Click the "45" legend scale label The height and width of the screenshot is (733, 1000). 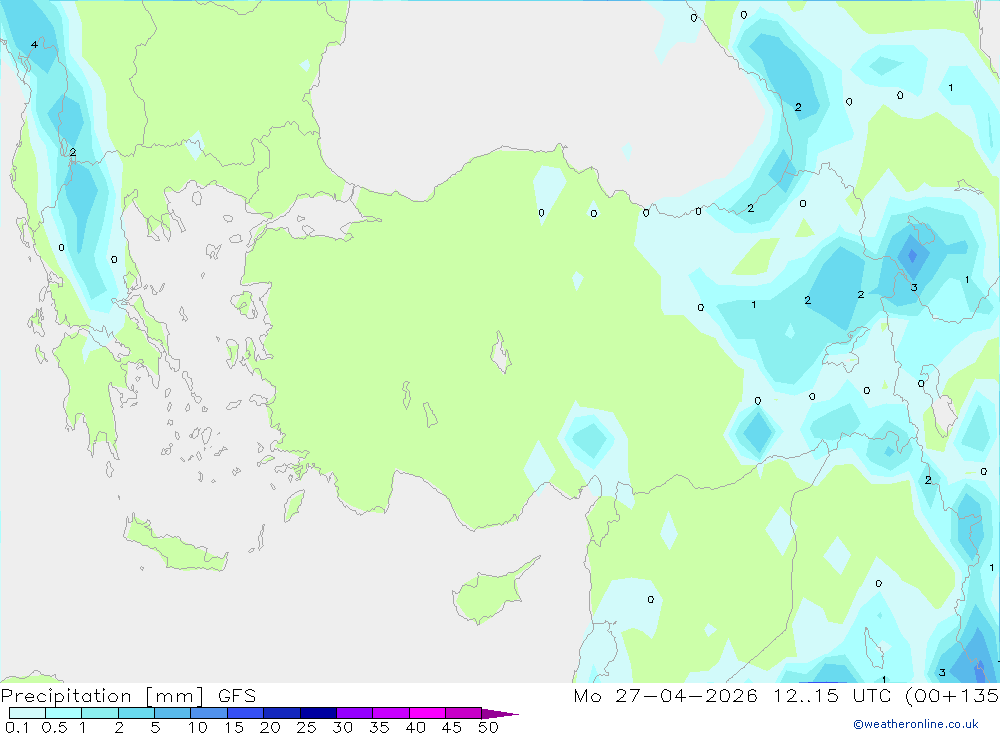(452, 727)
